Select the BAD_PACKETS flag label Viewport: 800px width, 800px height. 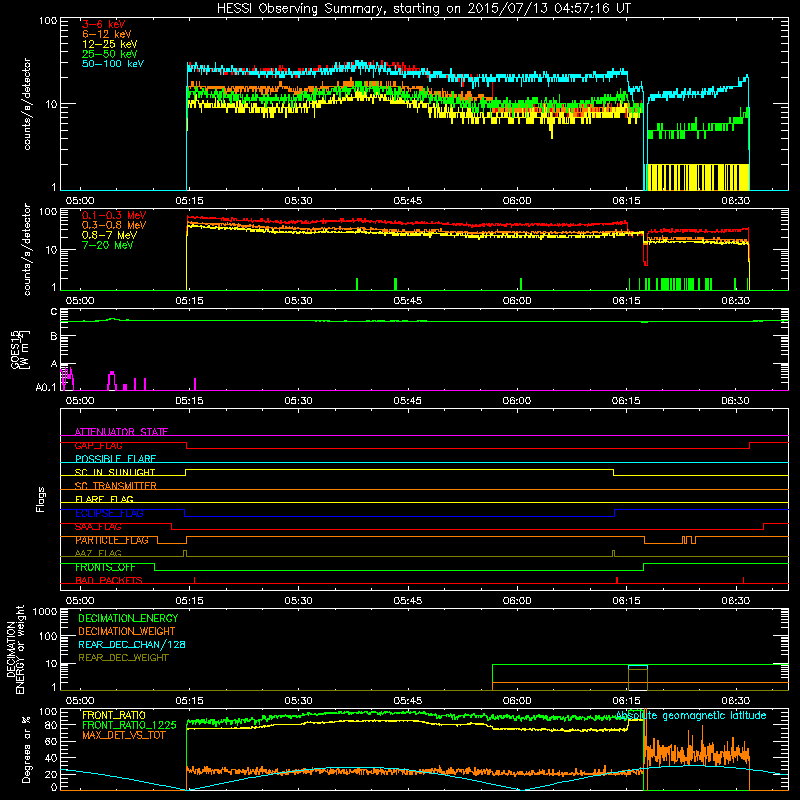tap(109, 580)
